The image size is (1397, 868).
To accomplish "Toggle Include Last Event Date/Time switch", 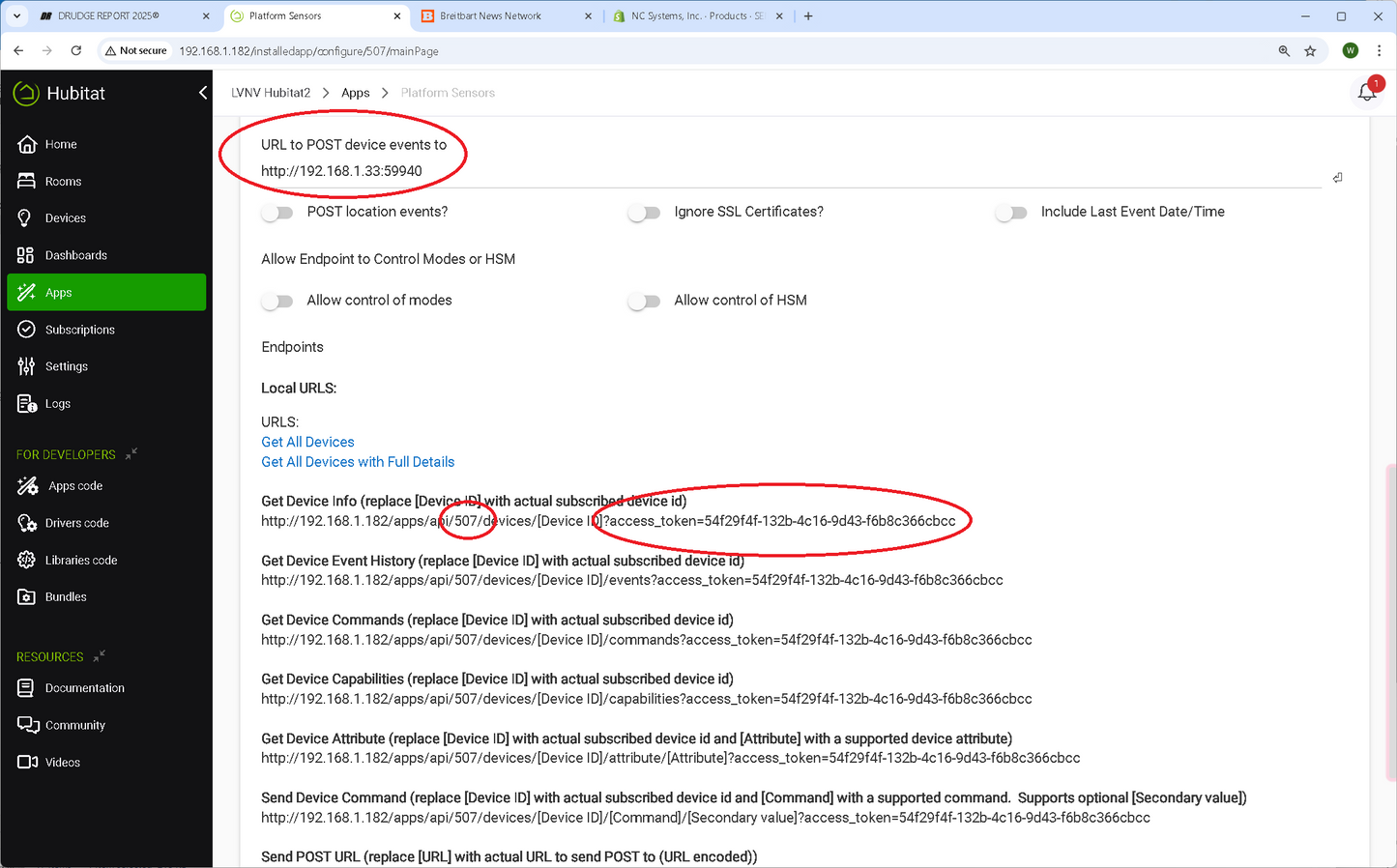I will 1011,213.
